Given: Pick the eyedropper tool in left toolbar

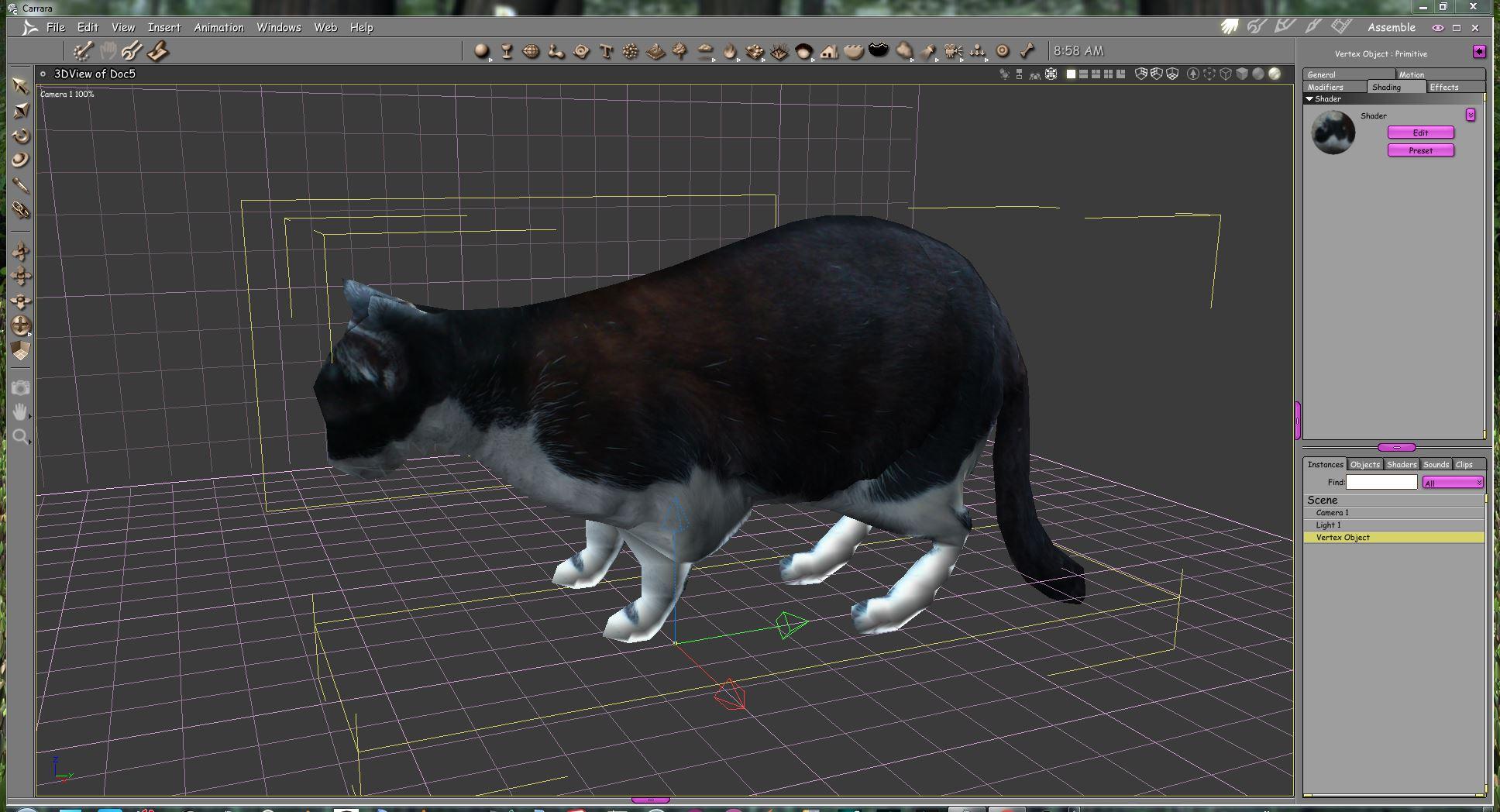Looking at the screenshot, I should point(20,185).
